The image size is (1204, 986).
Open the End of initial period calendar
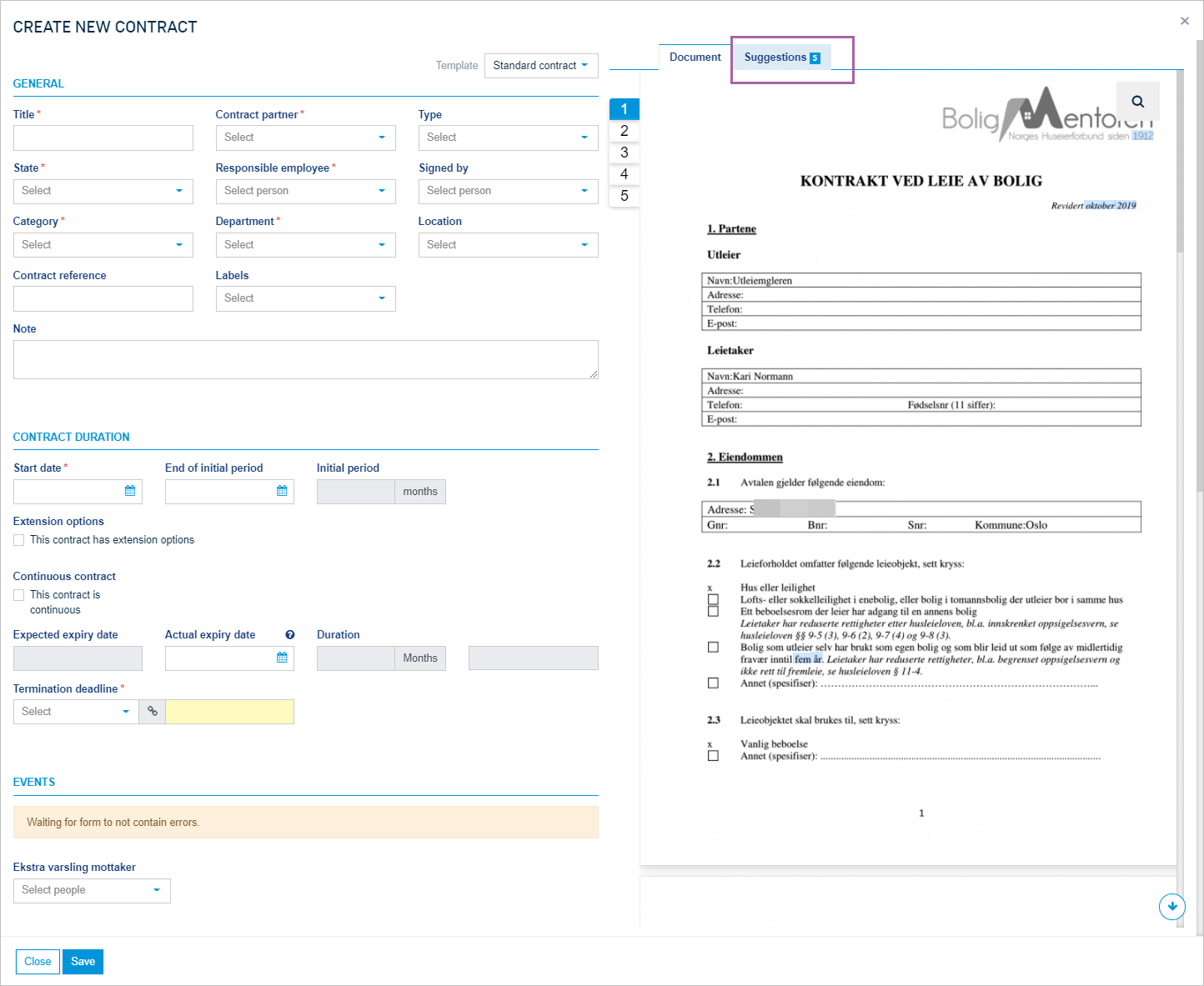(x=282, y=491)
